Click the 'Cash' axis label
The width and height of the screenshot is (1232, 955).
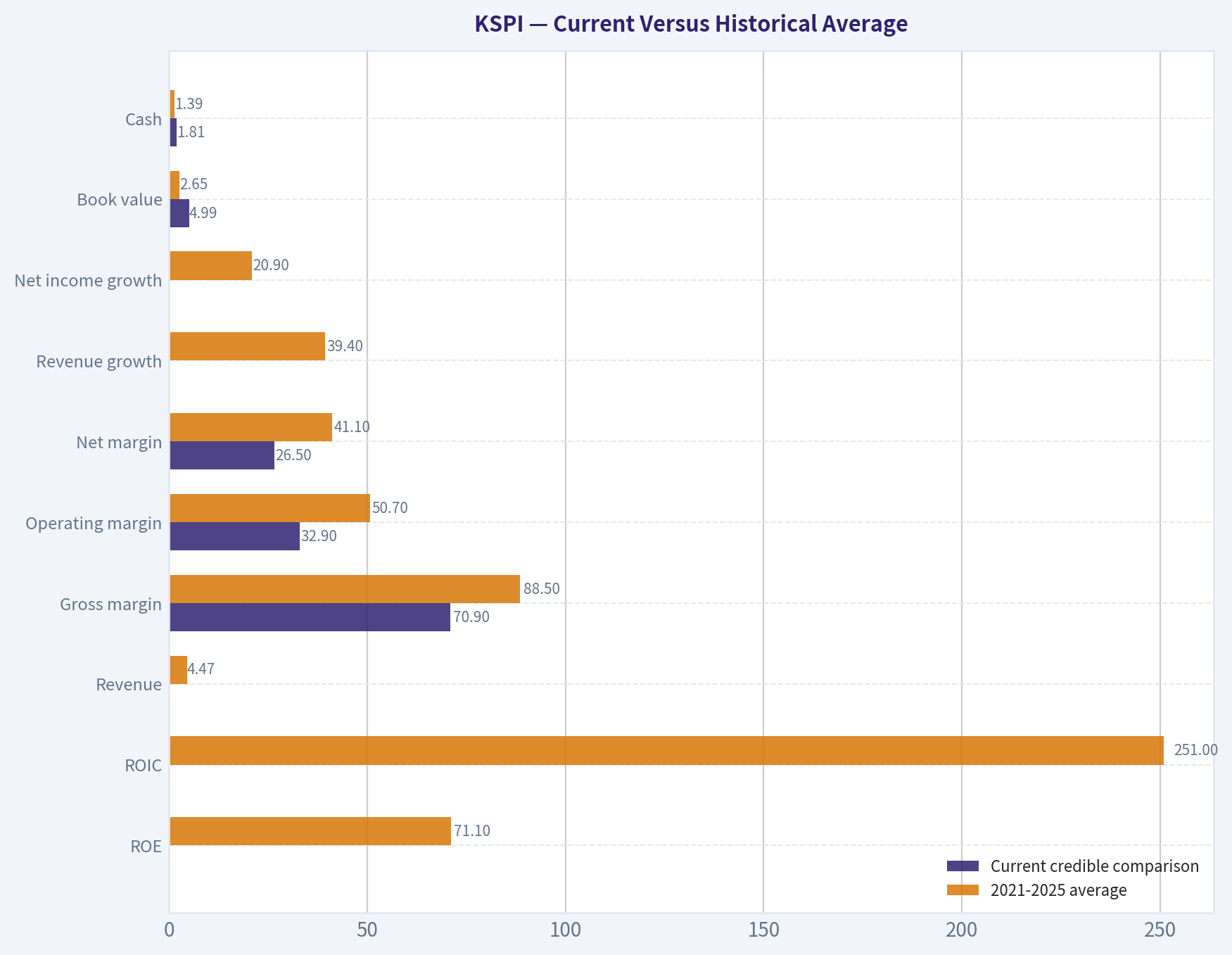pyautogui.click(x=144, y=120)
